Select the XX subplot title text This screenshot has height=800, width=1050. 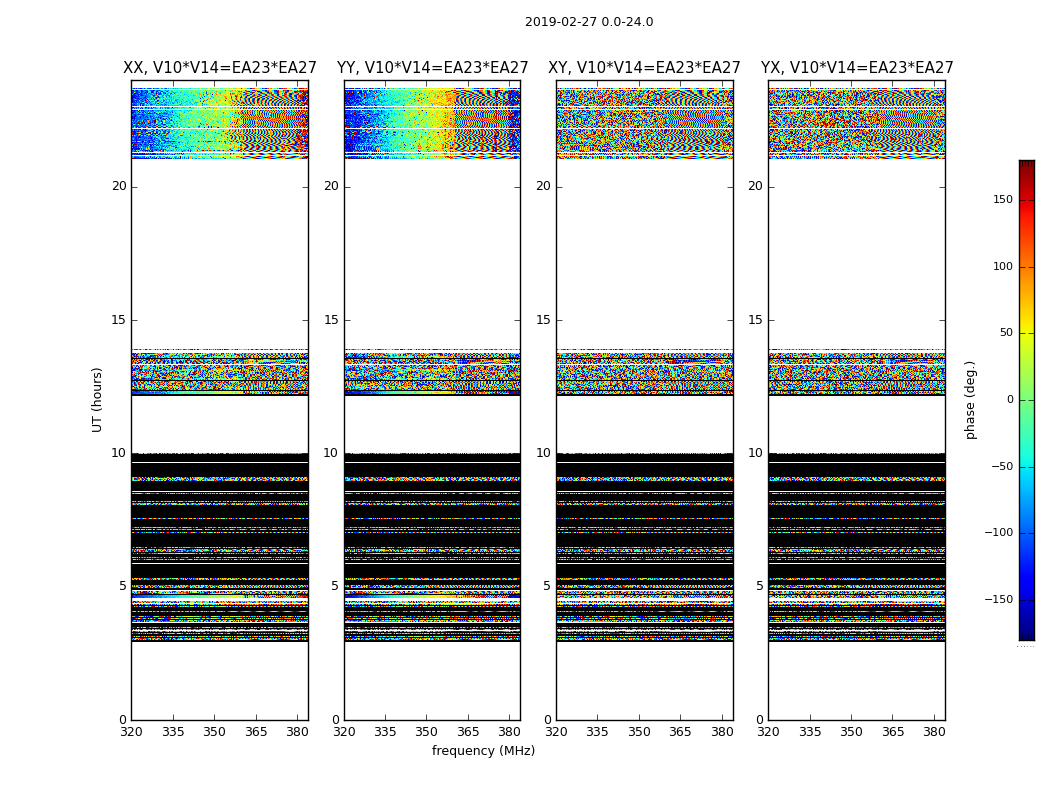(x=219, y=68)
